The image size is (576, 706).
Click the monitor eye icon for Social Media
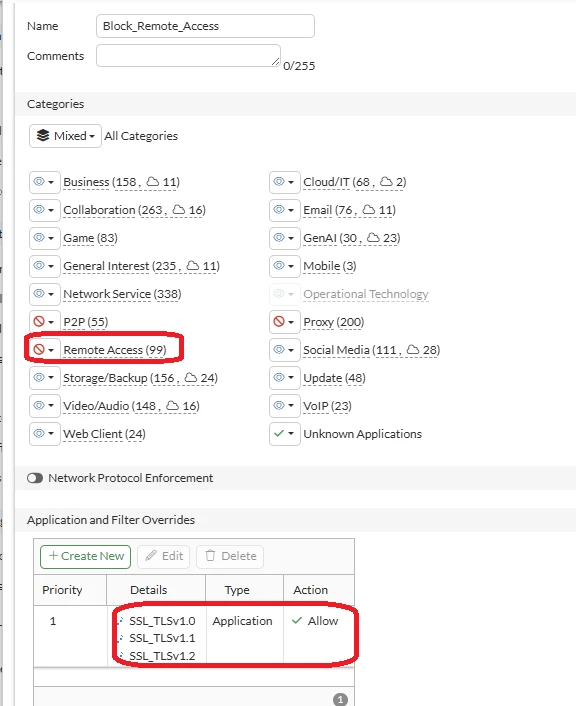(x=279, y=349)
